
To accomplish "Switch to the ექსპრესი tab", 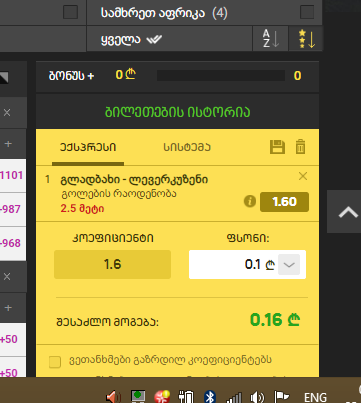I will pyautogui.click(x=88, y=147).
